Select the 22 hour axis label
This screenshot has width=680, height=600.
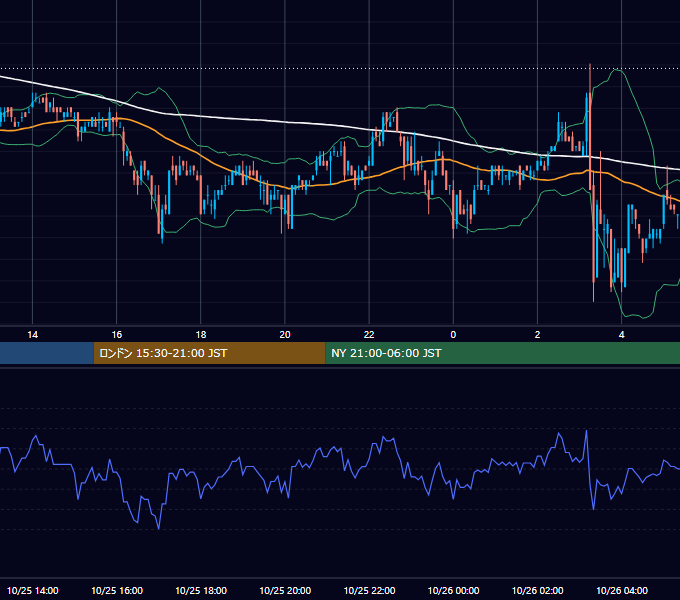tap(369, 335)
